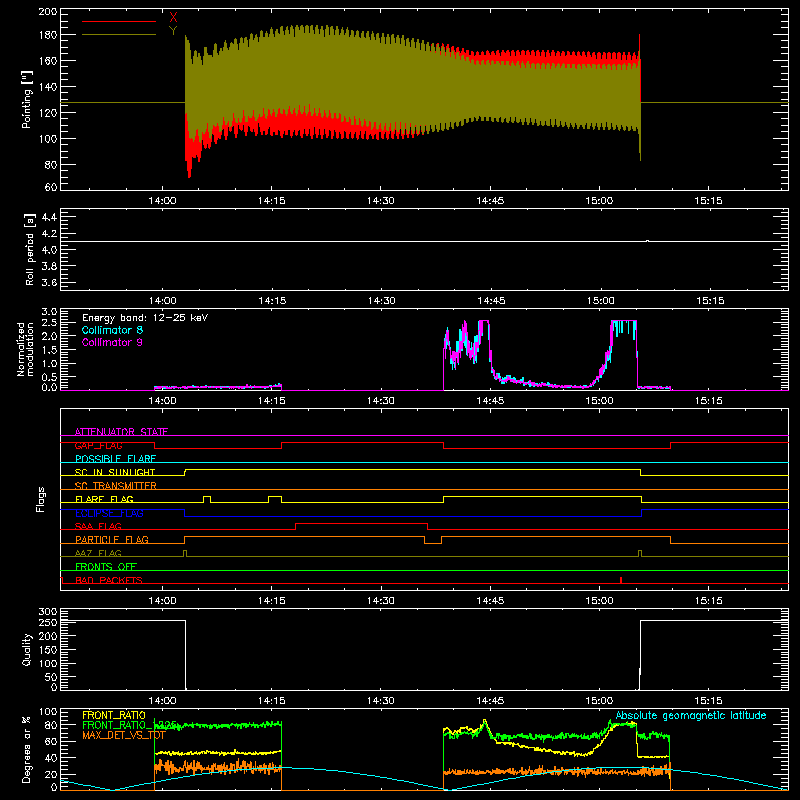800x800 pixels.
Task: Click the AAZ_FLAG label
Action: coord(98,553)
